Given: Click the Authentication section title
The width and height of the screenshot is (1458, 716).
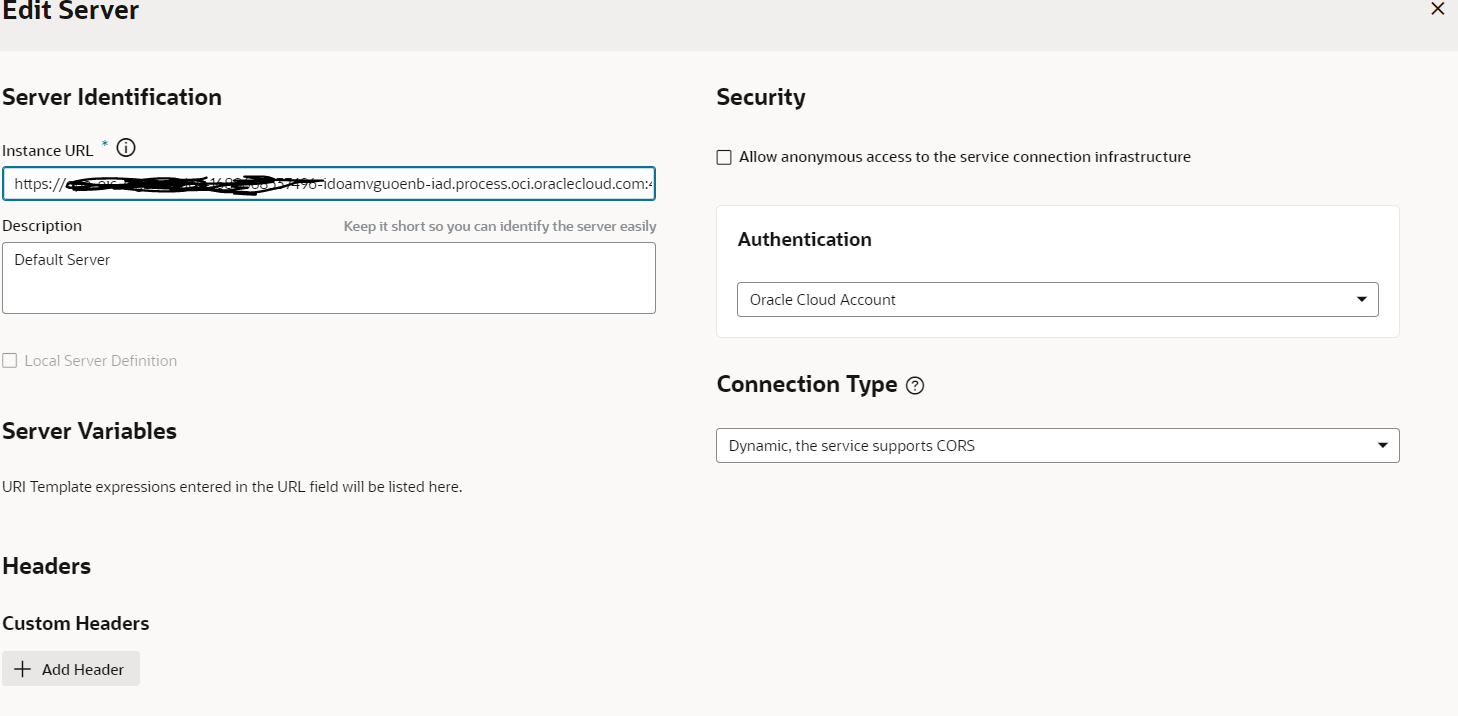Looking at the screenshot, I should 805,239.
